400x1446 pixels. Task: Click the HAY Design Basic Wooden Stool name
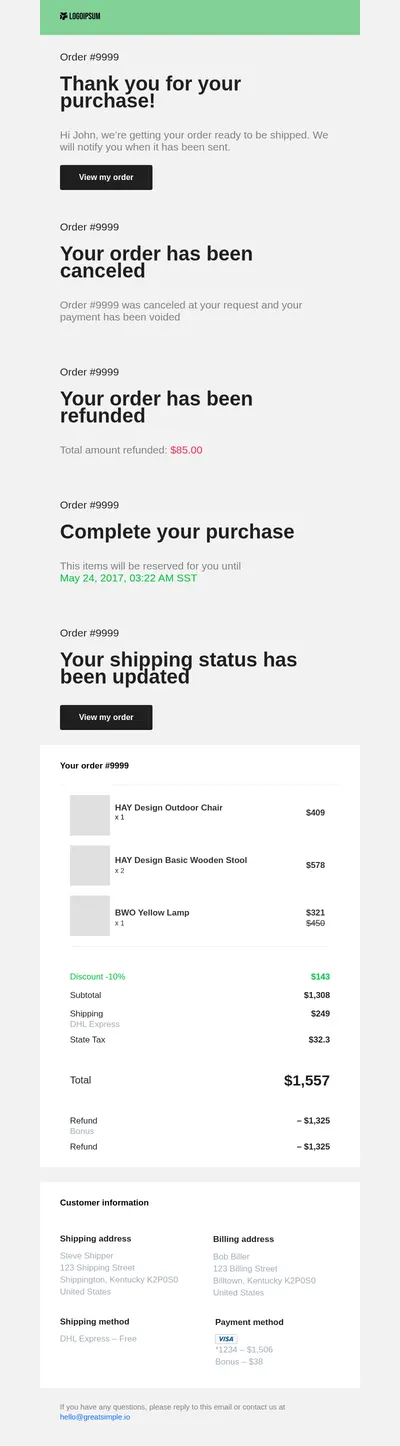[x=181, y=860]
